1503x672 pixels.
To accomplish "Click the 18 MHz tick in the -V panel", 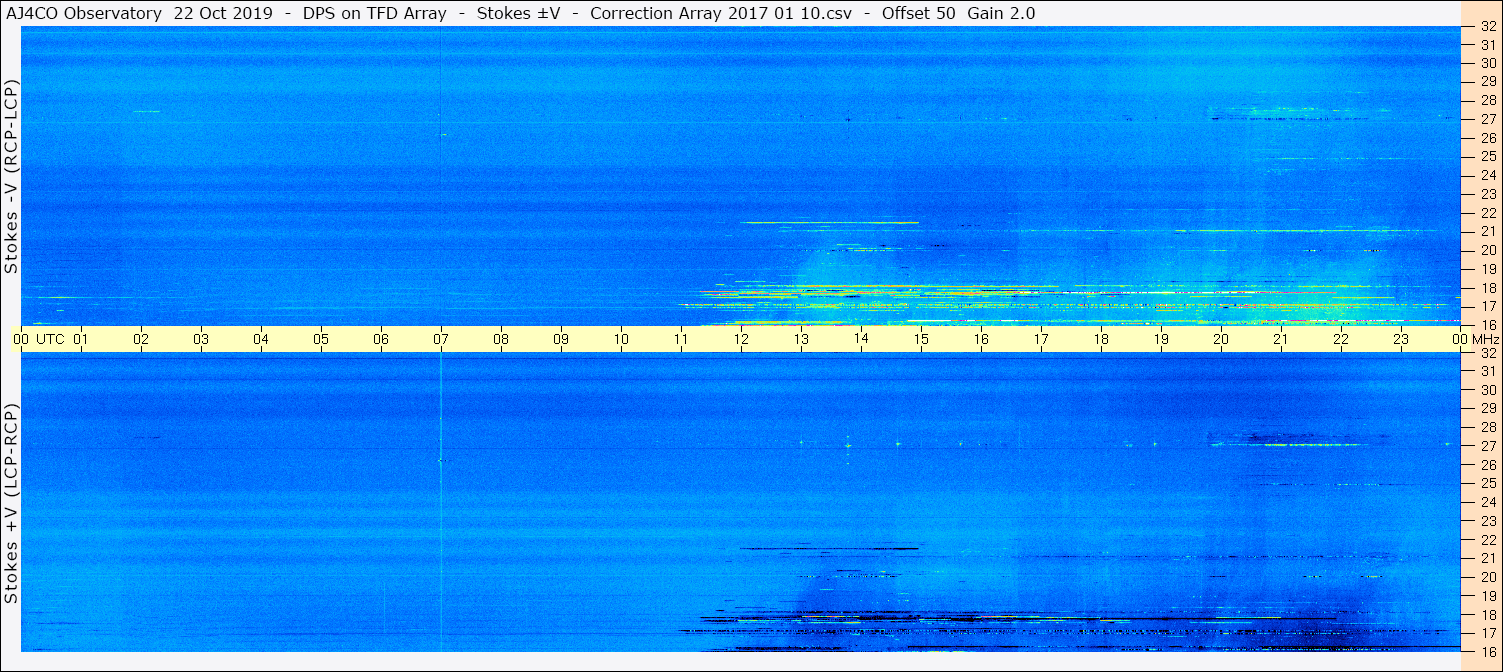I will [x=1488, y=288].
